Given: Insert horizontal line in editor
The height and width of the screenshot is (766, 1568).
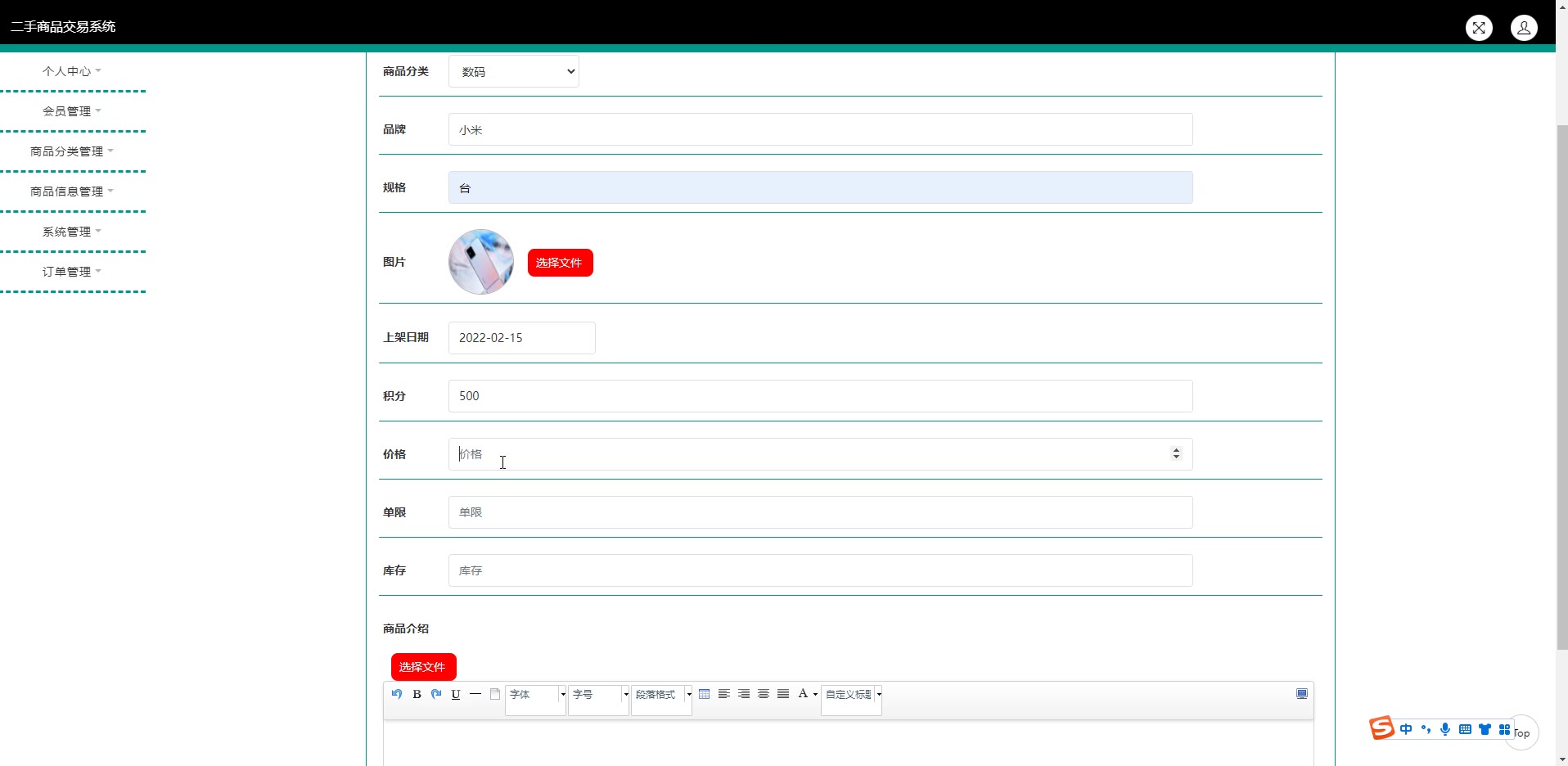Looking at the screenshot, I should point(475,694).
